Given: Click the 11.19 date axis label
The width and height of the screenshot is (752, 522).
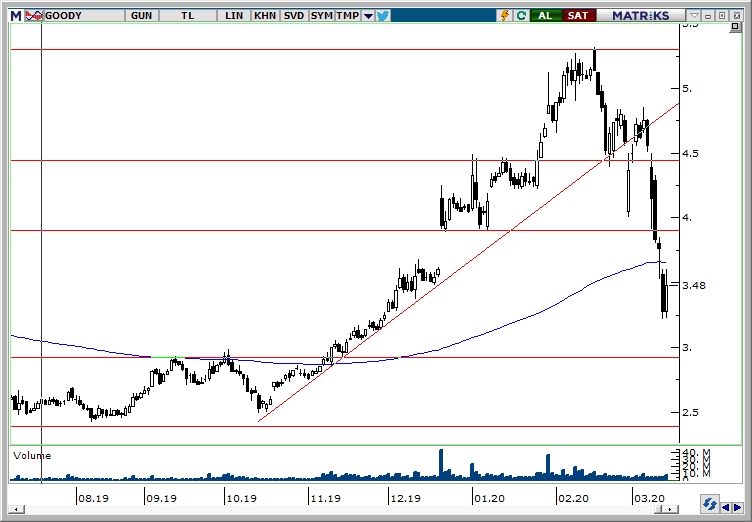Looking at the screenshot, I should click(325, 498).
